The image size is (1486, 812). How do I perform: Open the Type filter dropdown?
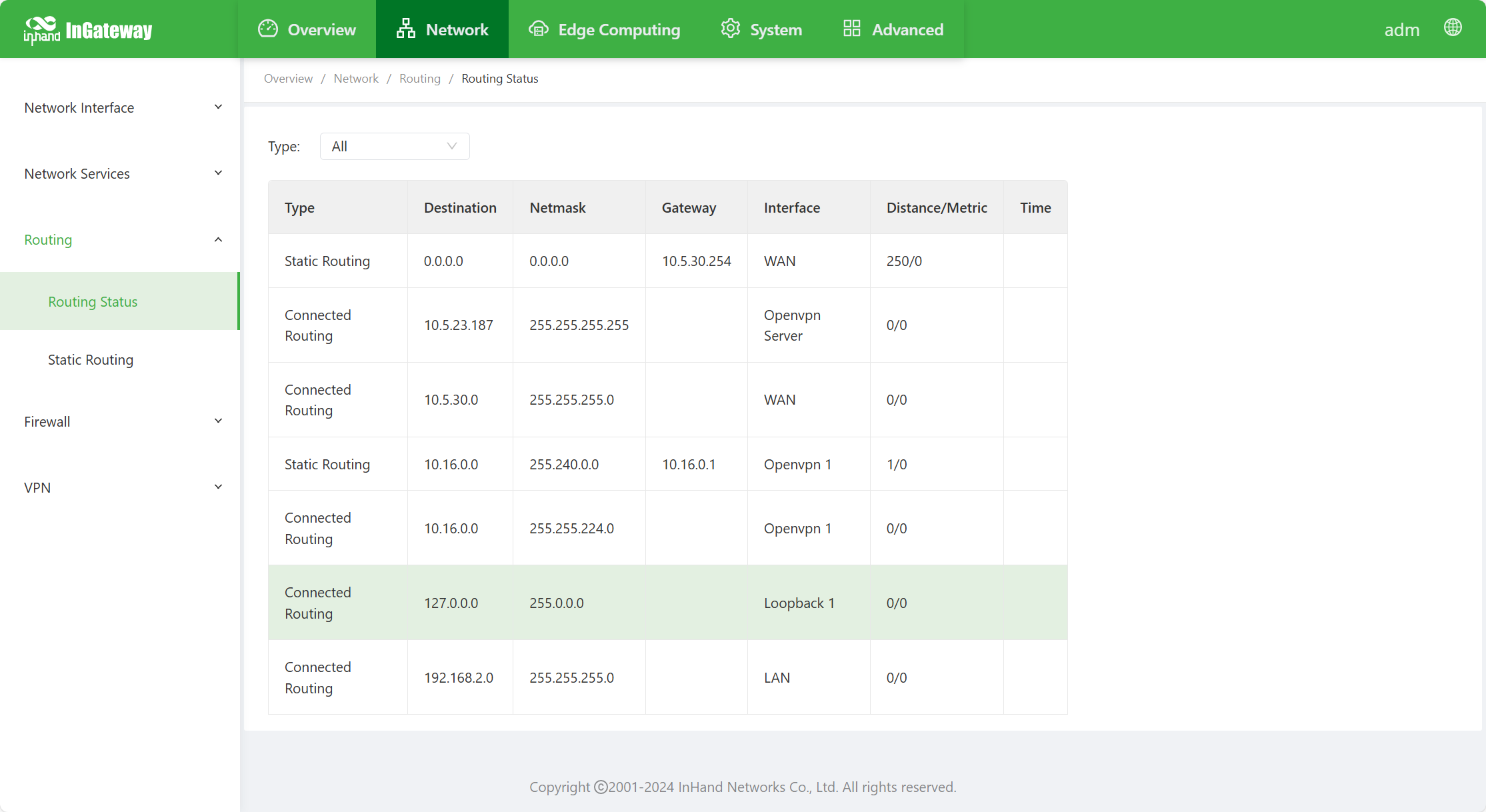[395, 147]
